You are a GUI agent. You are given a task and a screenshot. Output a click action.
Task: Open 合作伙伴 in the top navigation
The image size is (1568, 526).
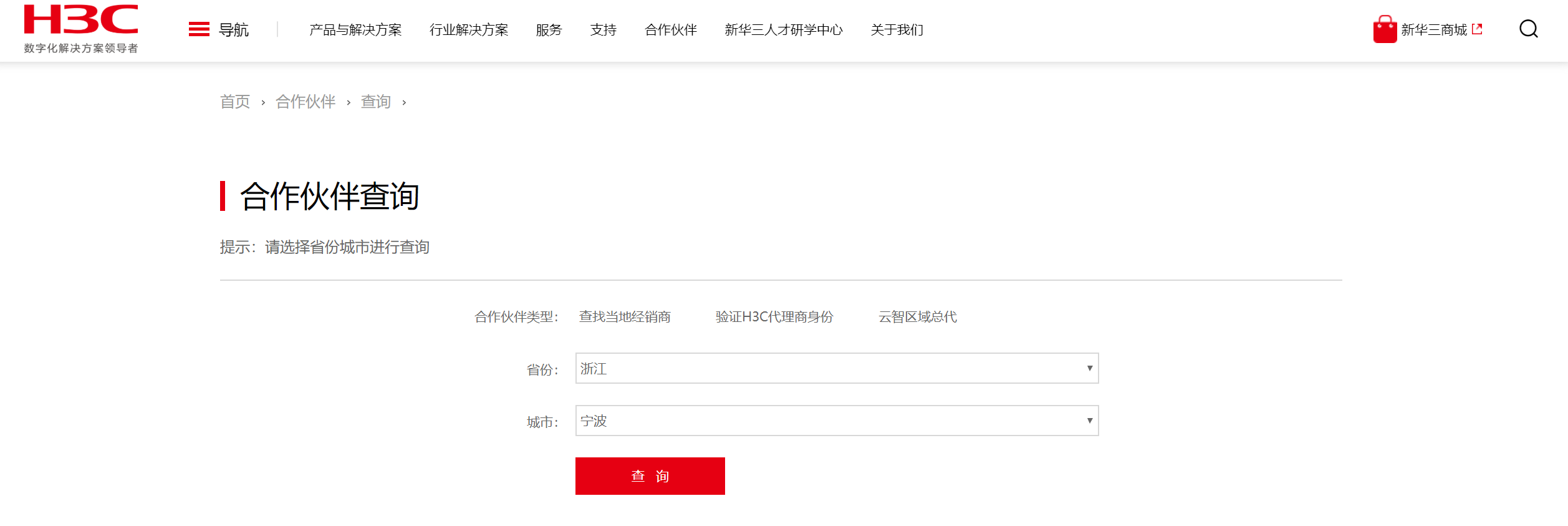coord(671,30)
